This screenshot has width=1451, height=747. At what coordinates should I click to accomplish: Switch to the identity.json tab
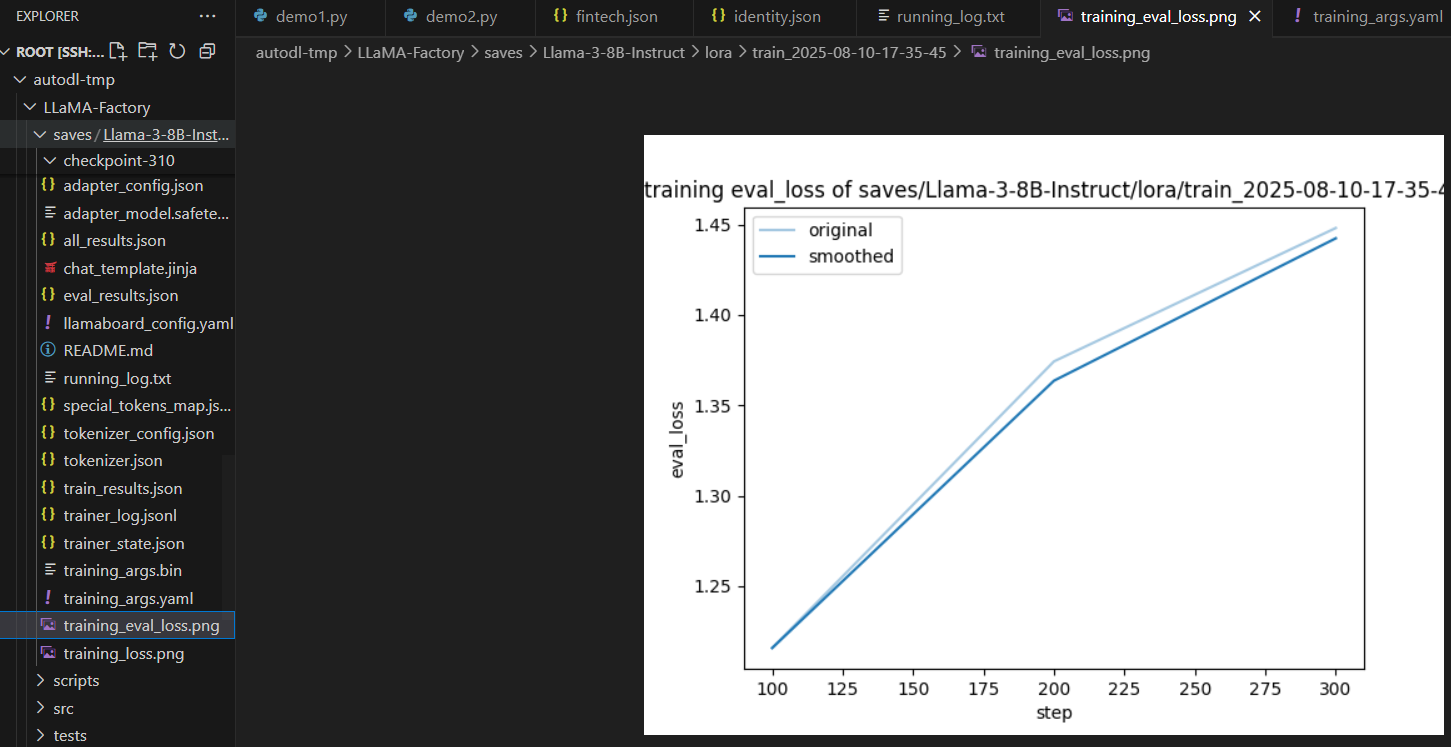click(x=775, y=16)
